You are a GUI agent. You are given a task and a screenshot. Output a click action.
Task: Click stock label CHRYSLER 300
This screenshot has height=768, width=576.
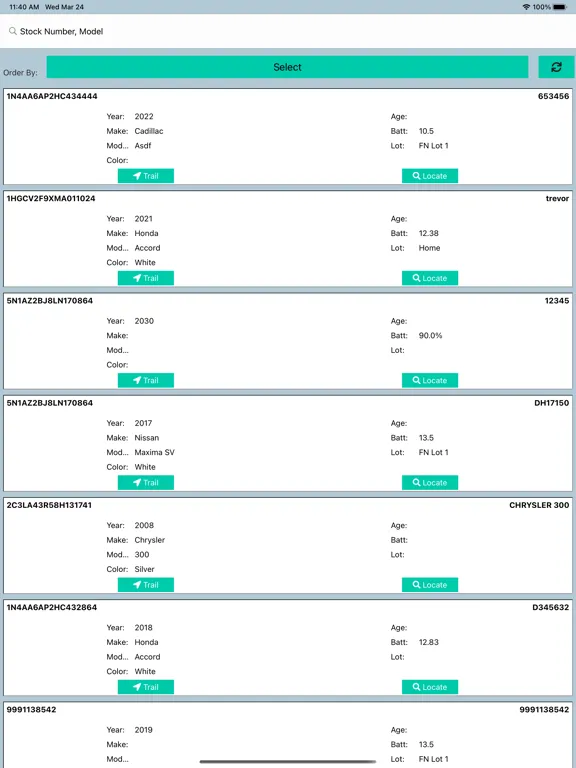point(539,505)
